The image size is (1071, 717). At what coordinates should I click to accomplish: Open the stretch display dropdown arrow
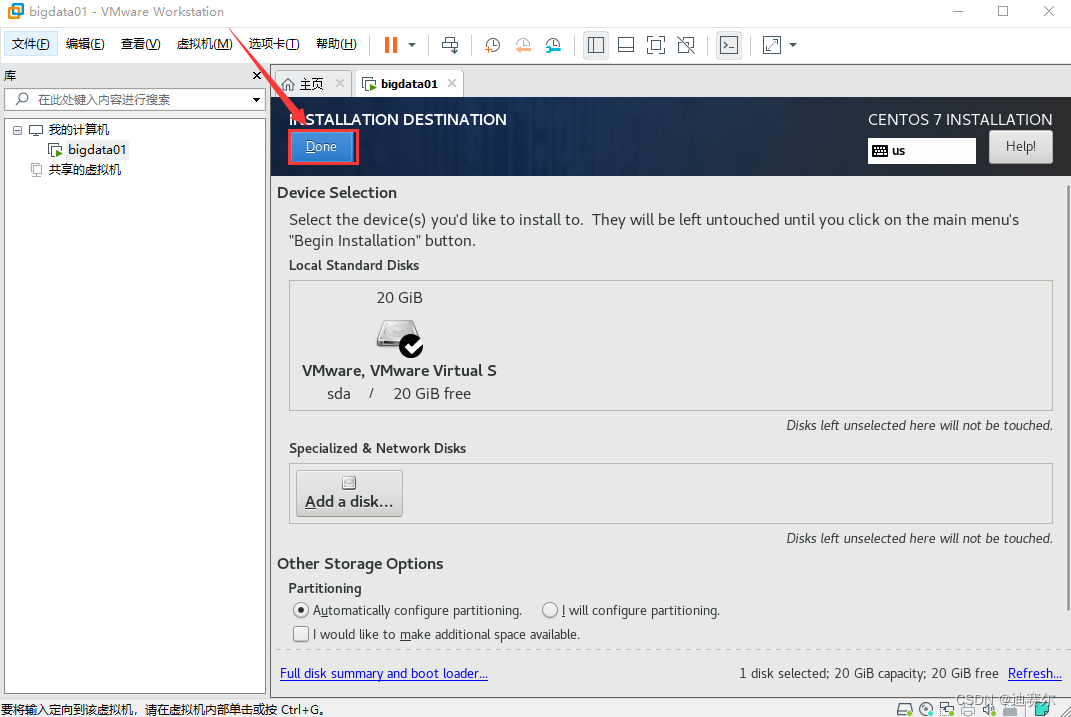click(793, 45)
